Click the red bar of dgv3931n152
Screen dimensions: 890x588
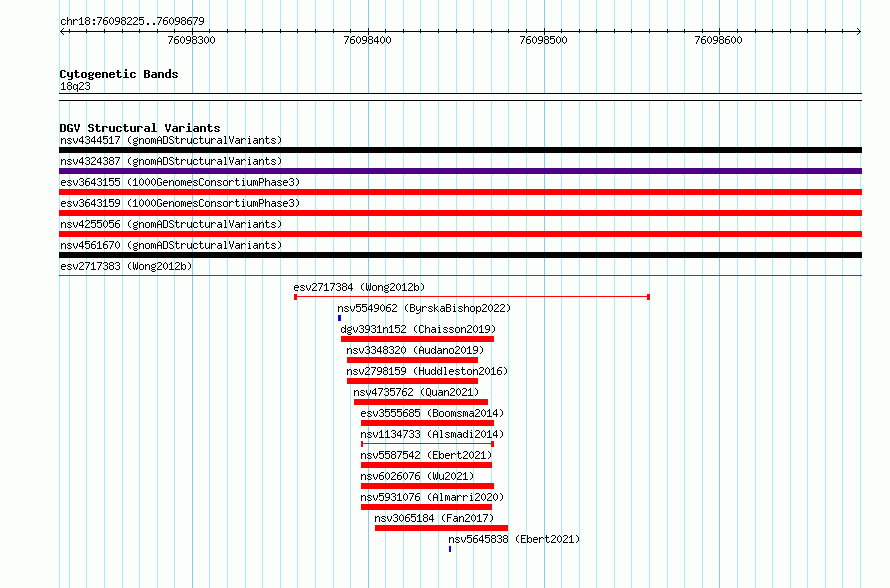(417, 339)
